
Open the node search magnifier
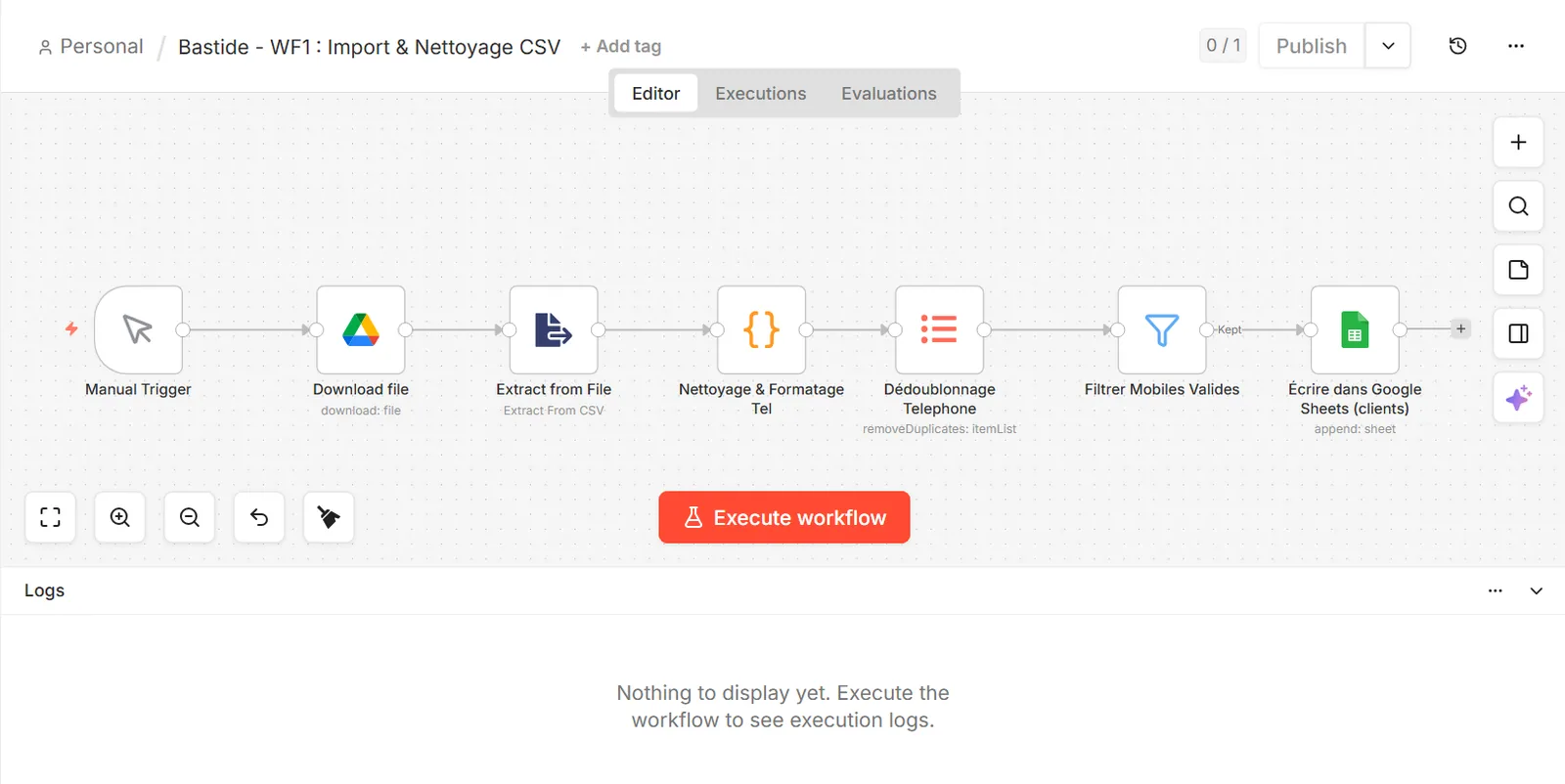pyautogui.click(x=1518, y=206)
